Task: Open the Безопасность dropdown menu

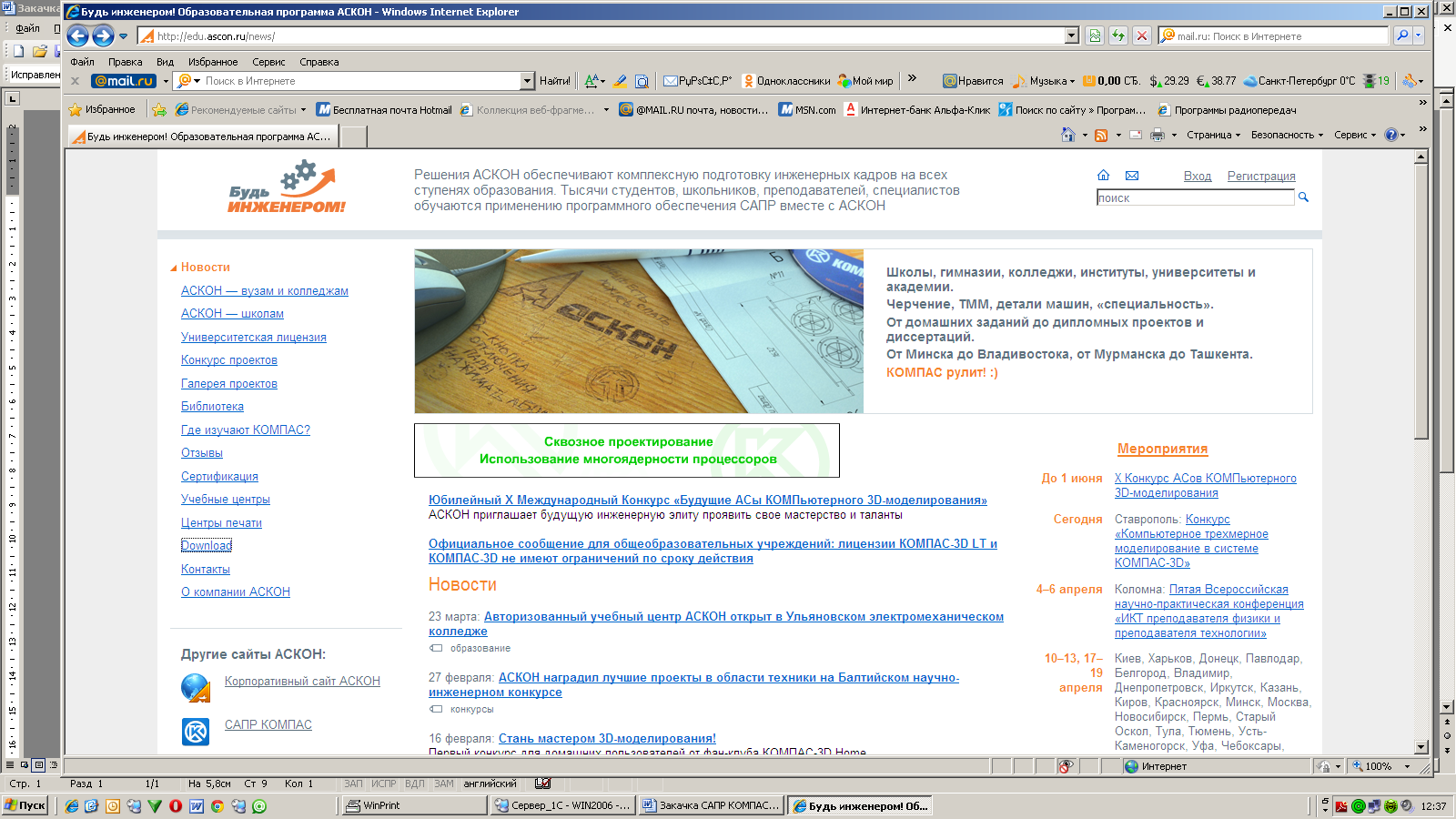Action: [1287, 135]
